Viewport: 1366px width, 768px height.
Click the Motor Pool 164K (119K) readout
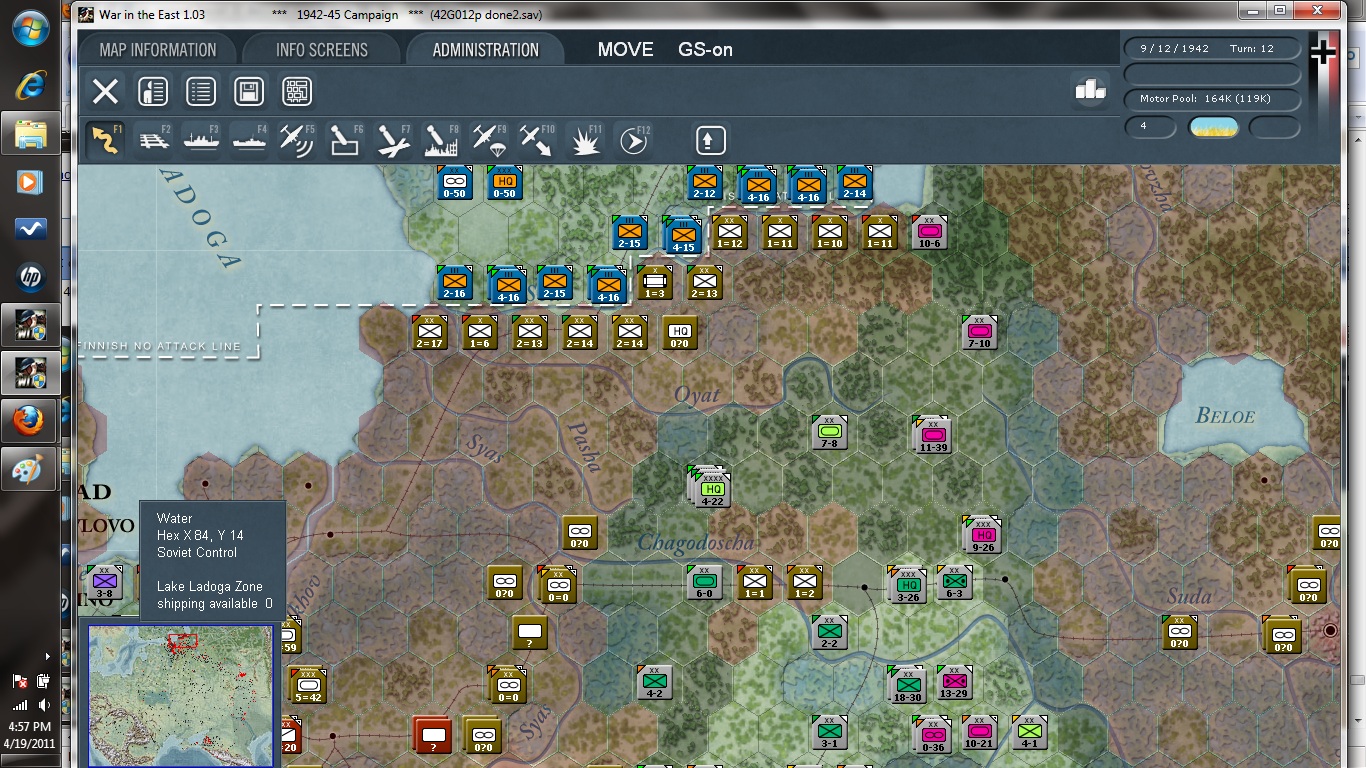[x=1213, y=99]
